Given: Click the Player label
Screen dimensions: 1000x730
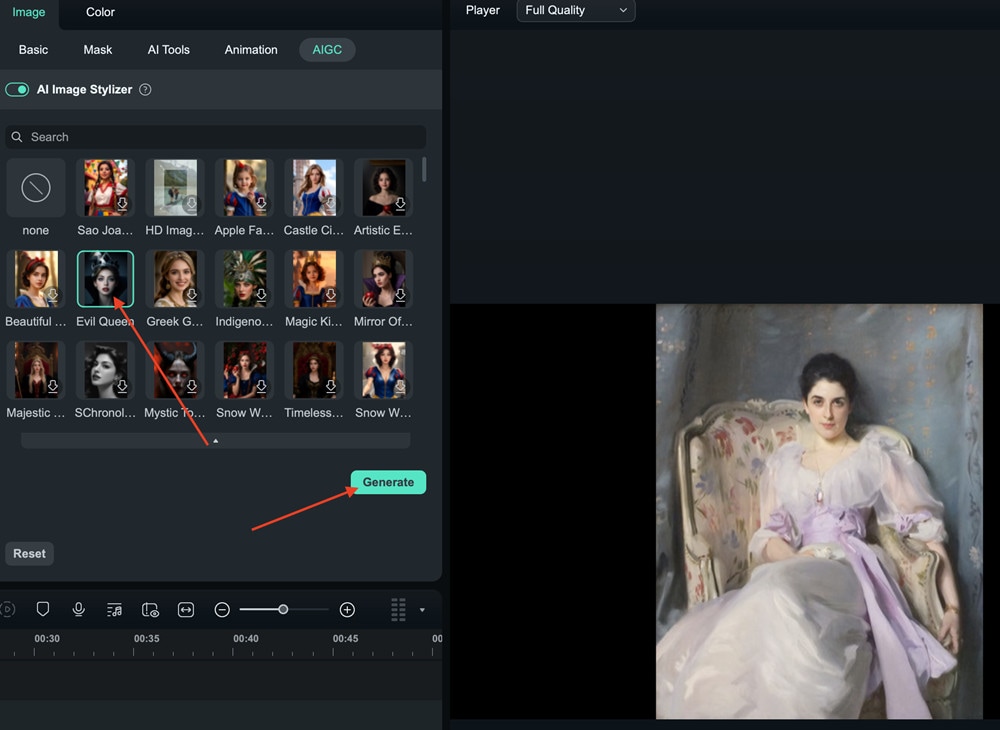Looking at the screenshot, I should pos(483,11).
